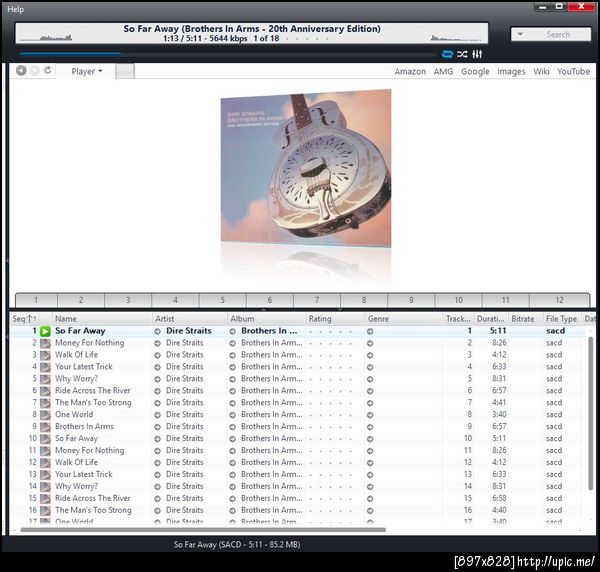Image resolution: width=600 pixels, height=572 pixels.
Task: Set rating stars for So Far Away row 1
Action: click(x=331, y=331)
